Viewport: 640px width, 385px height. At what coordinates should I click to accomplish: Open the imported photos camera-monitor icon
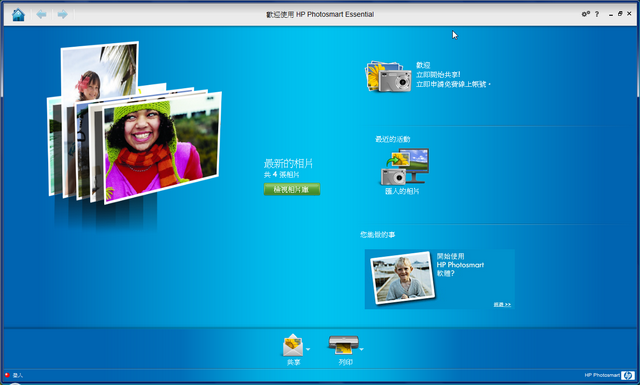click(404, 167)
